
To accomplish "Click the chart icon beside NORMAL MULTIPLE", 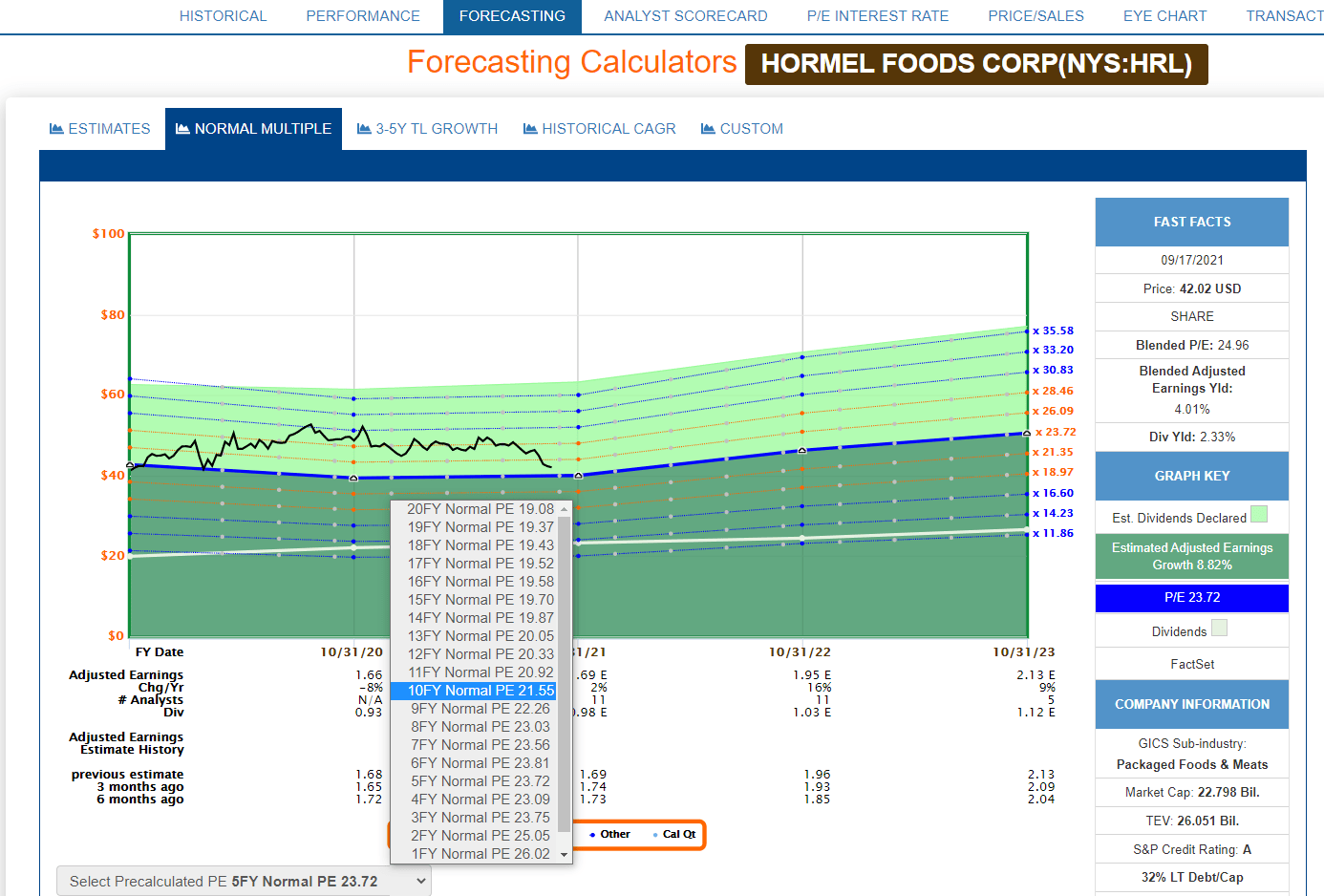I will (x=182, y=128).
